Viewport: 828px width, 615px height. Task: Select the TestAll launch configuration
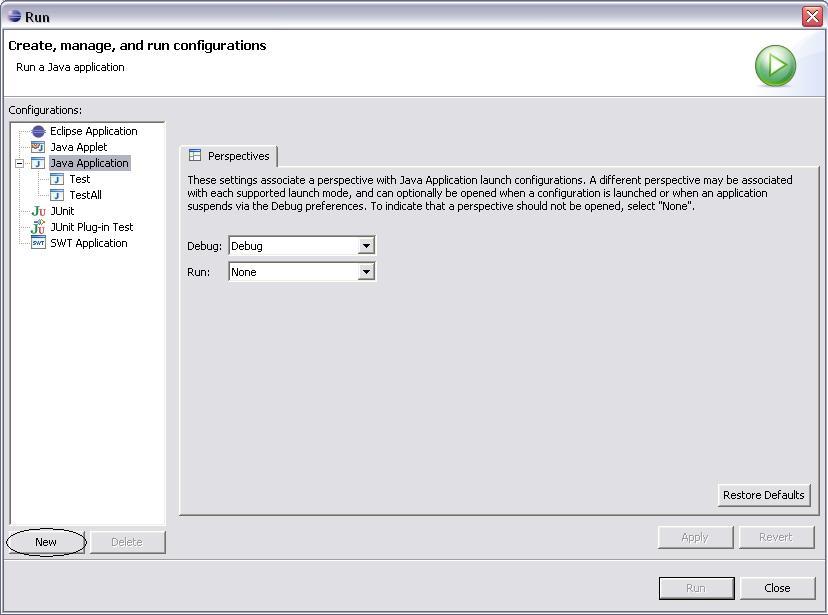(85, 195)
